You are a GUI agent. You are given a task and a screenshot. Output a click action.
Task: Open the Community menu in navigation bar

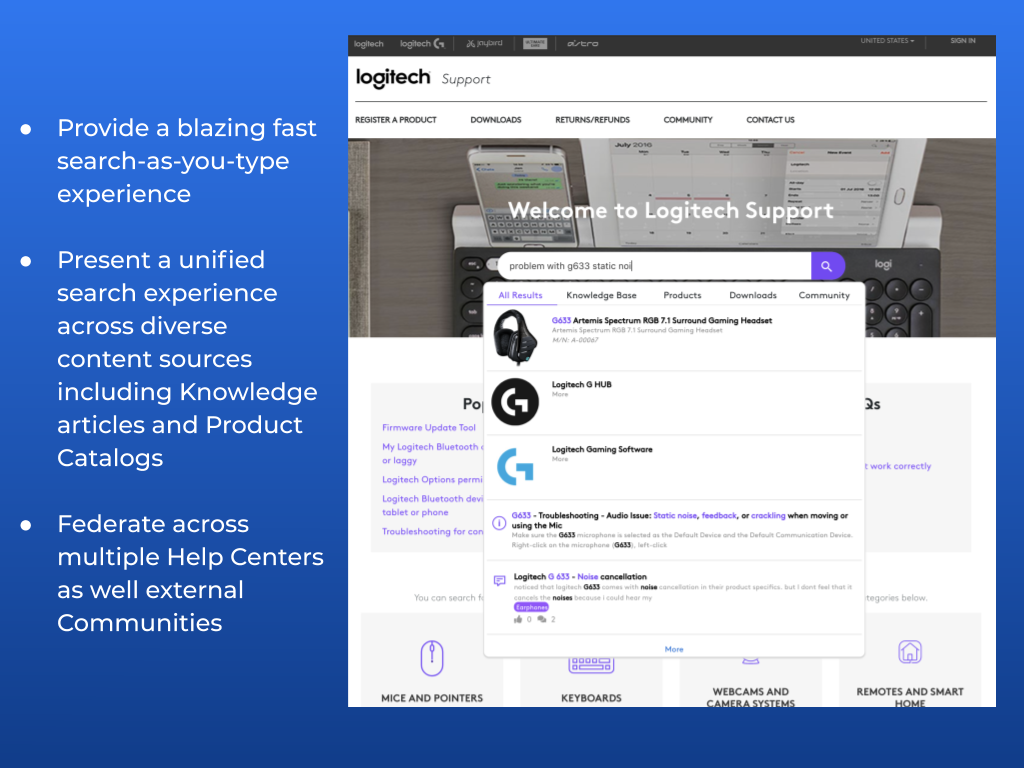coord(688,120)
